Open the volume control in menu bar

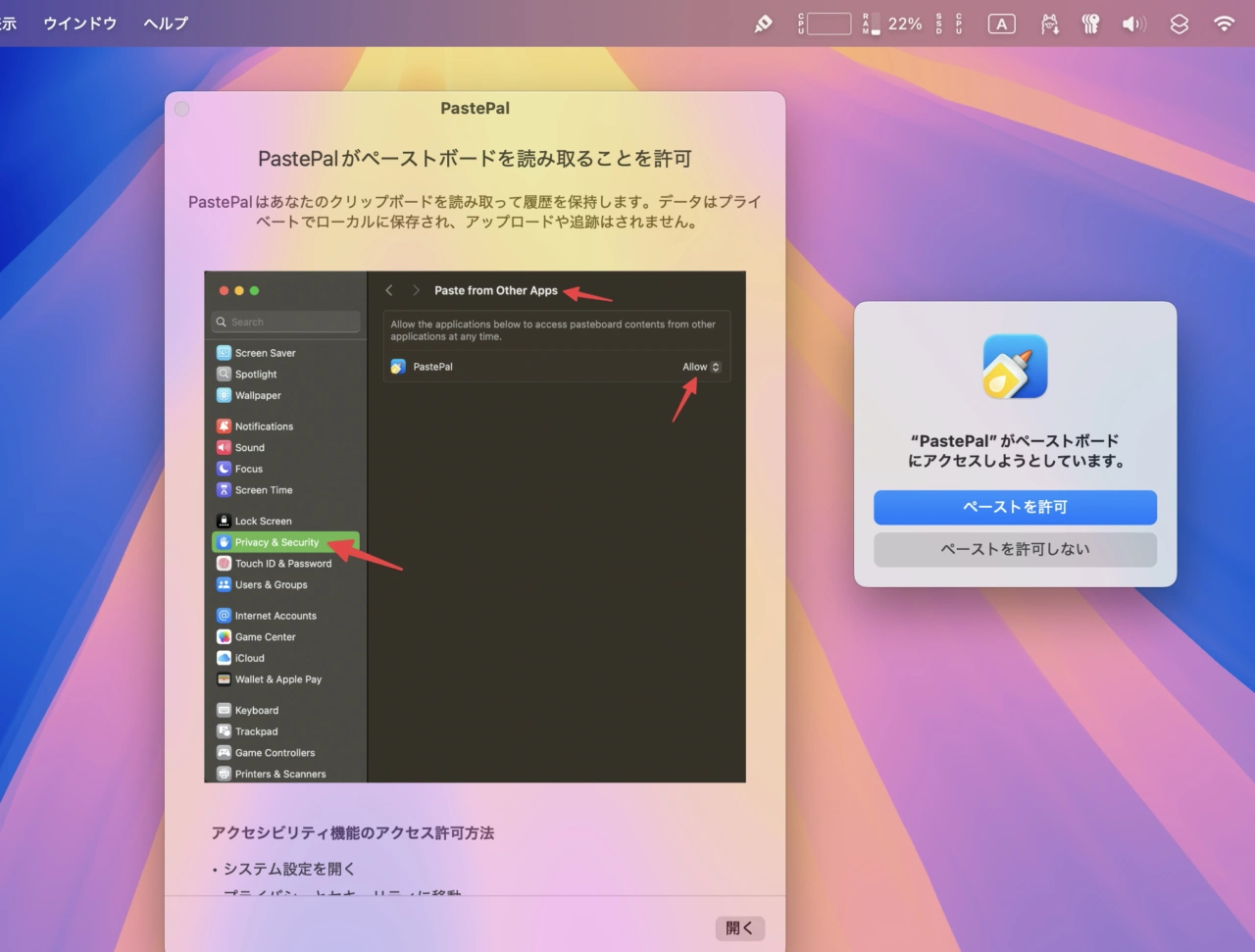[1133, 24]
